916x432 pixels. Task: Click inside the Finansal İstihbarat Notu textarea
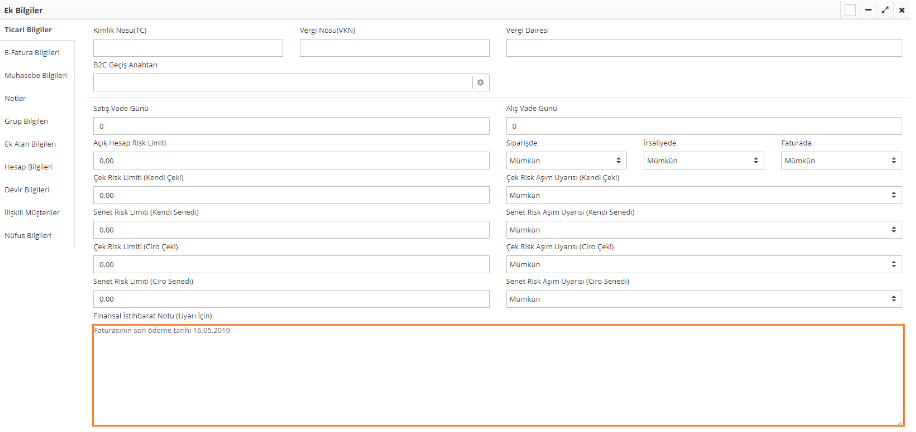pyautogui.click(x=498, y=380)
